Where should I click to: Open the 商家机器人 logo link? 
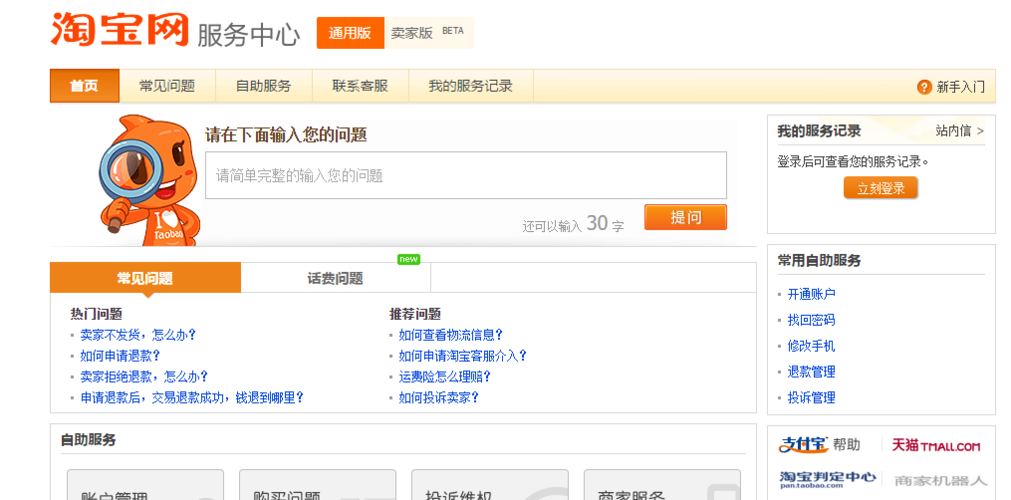(940, 481)
